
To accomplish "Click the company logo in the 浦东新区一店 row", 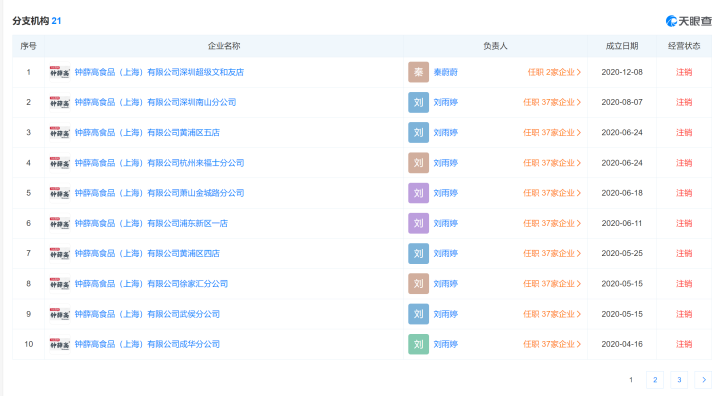I will pos(60,223).
